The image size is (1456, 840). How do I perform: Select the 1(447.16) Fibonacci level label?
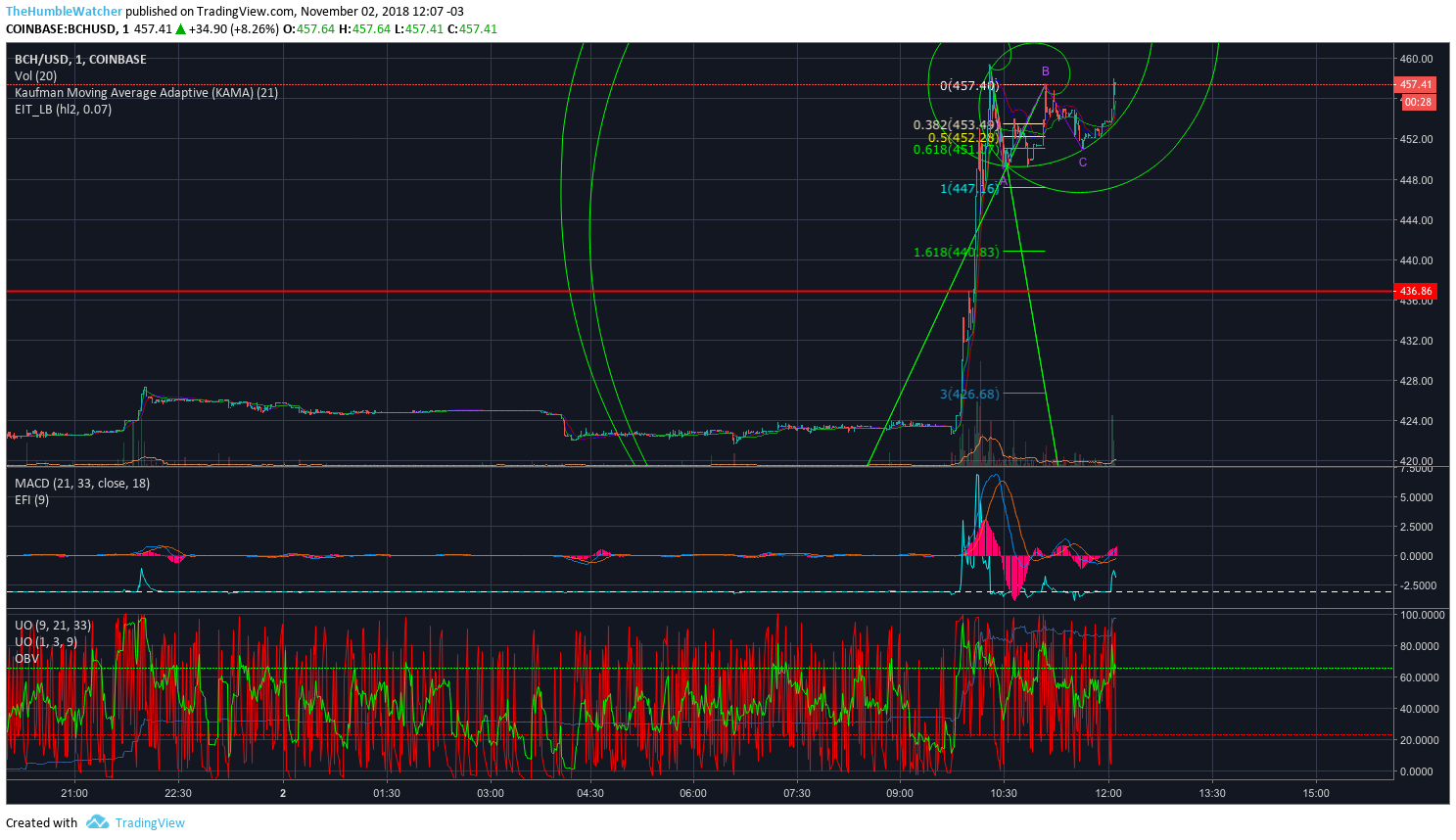[969, 188]
